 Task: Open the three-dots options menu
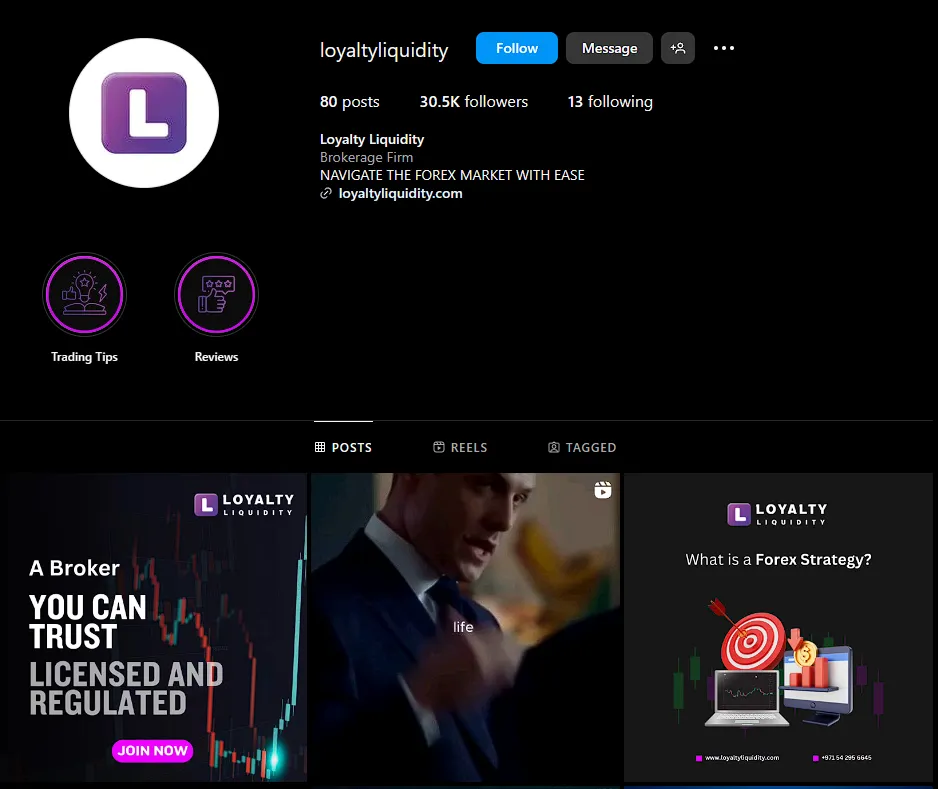[x=724, y=48]
